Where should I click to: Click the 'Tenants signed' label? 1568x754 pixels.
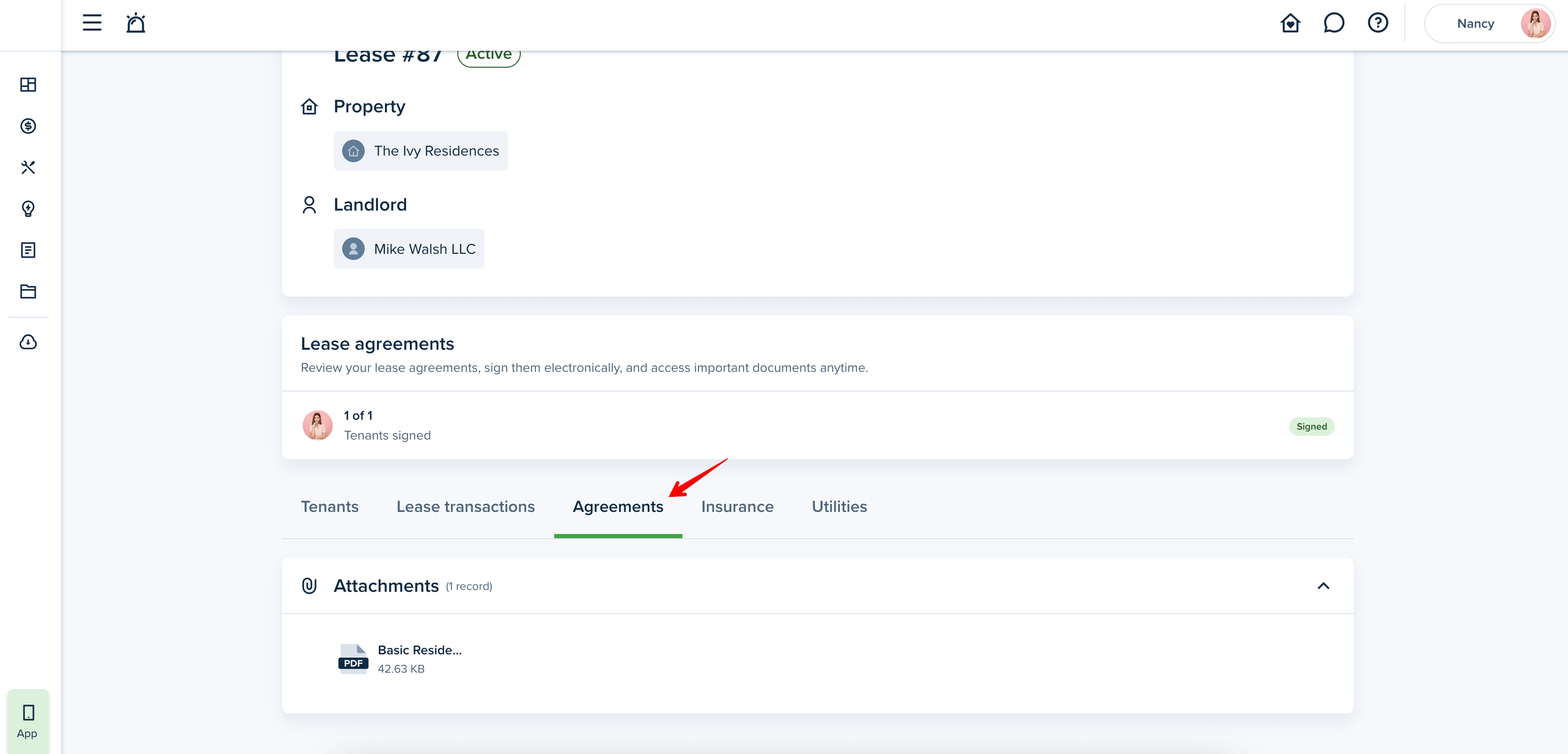tap(387, 436)
